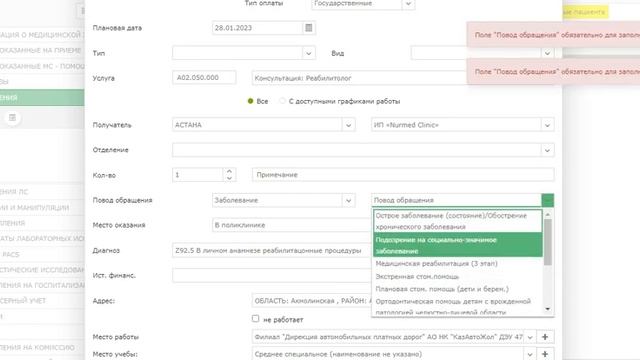Collapse the green 'Повод обращения' dropdown button

pos(548,200)
